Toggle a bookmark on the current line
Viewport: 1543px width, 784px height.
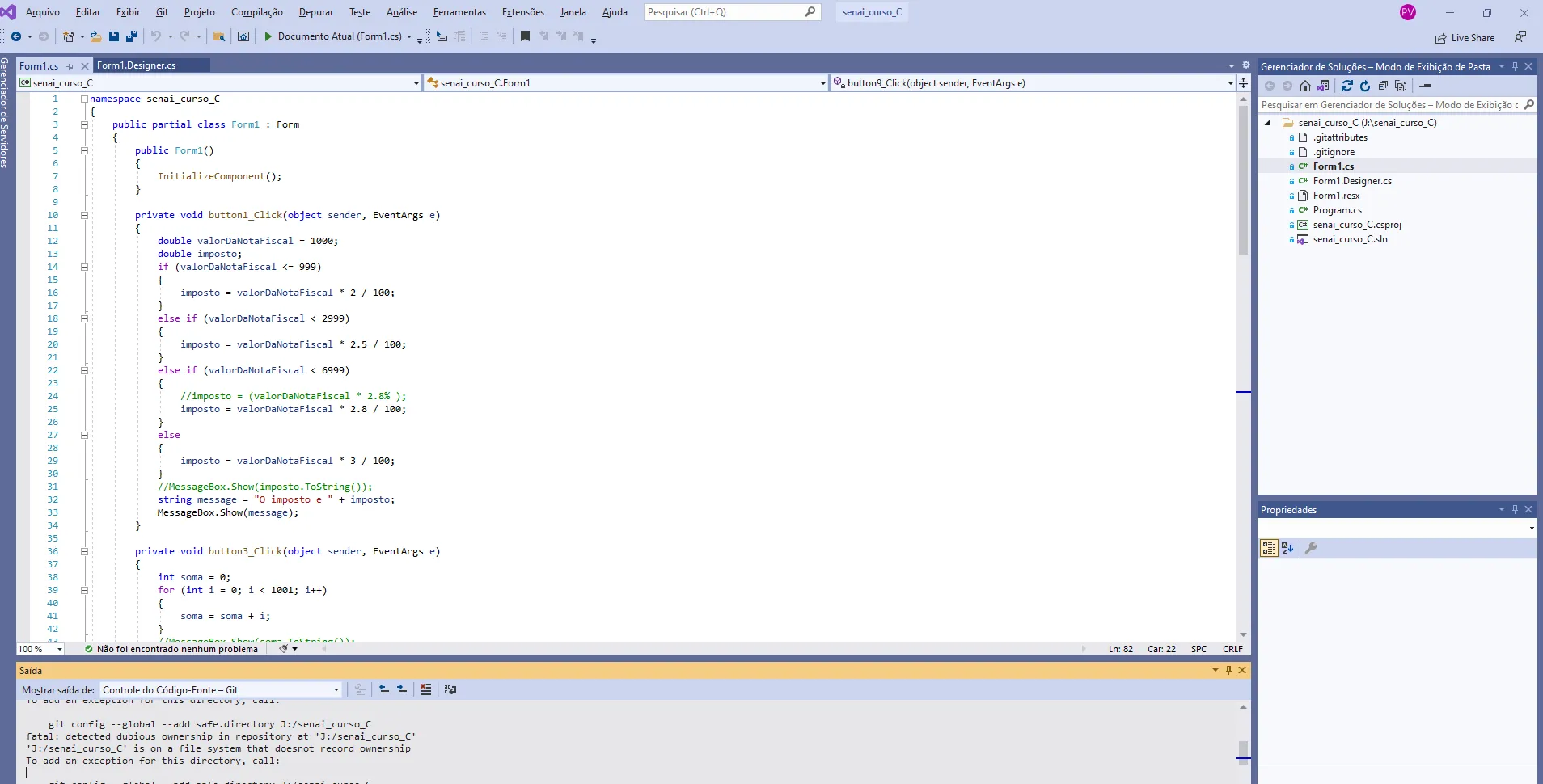pyautogui.click(x=526, y=36)
